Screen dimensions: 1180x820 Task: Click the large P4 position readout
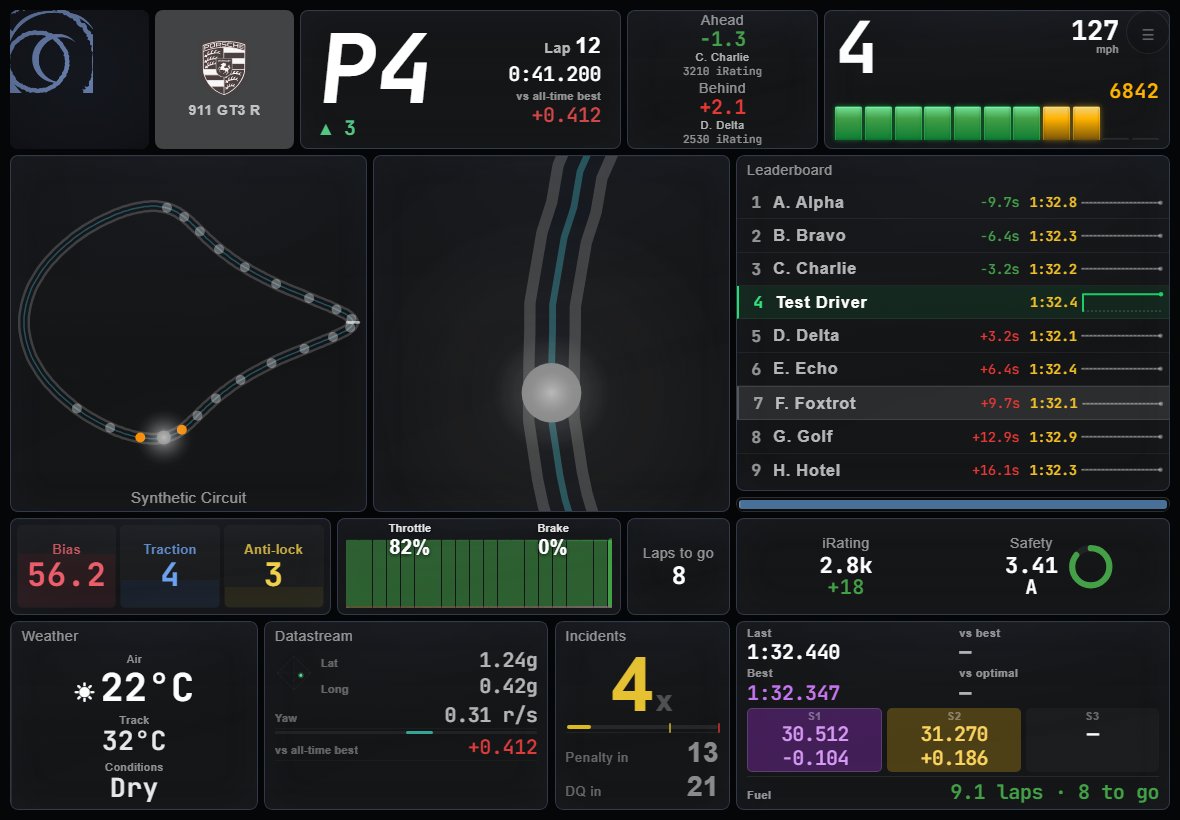[375, 69]
